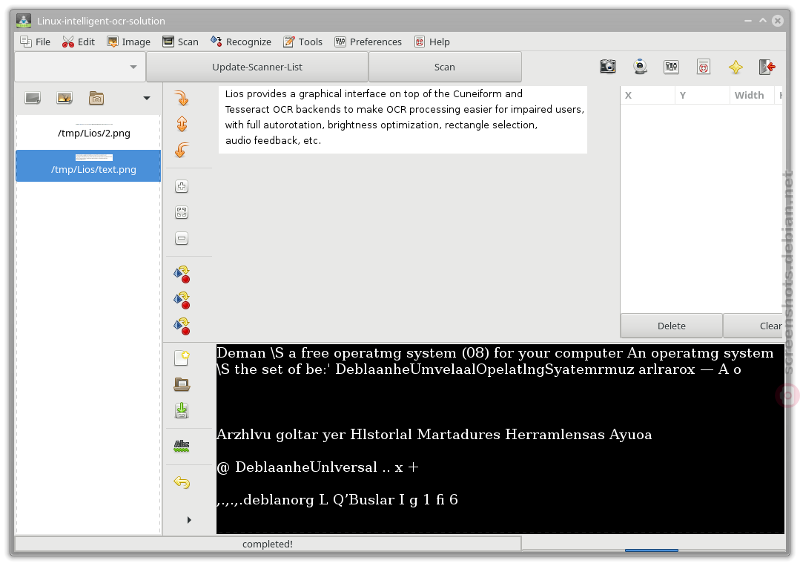Image resolution: width=800 pixels, height=566 pixels.
Task: Click the open file tray icon
Action: (x=182, y=384)
